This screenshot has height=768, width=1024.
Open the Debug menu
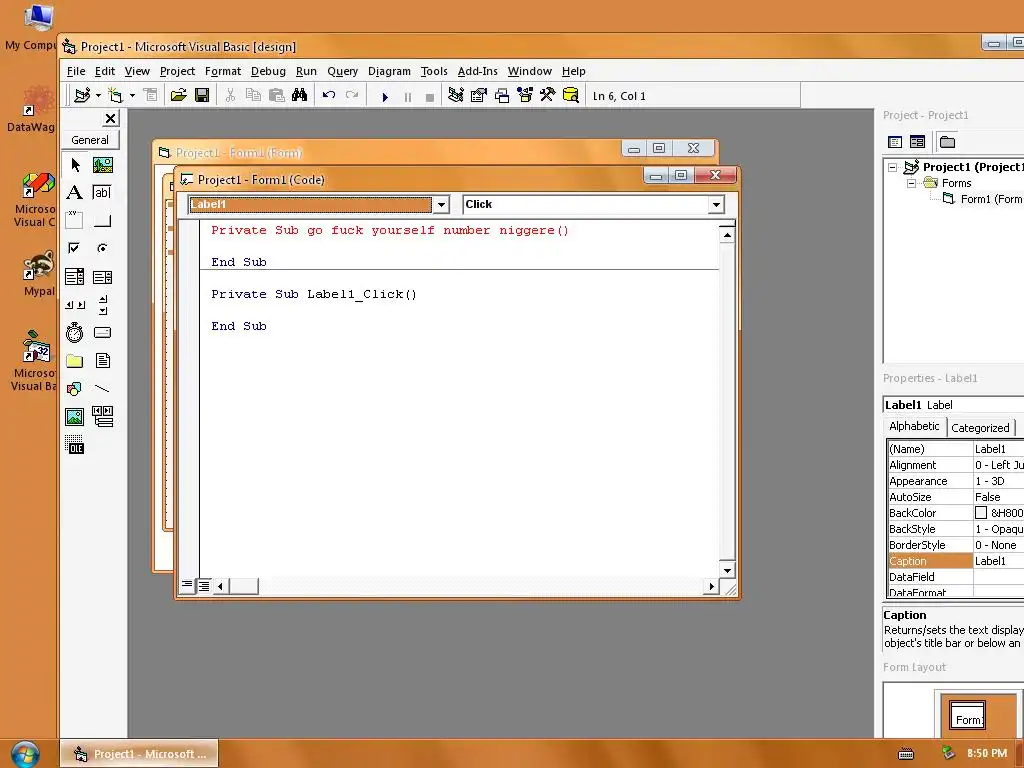[x=268, y=71]
